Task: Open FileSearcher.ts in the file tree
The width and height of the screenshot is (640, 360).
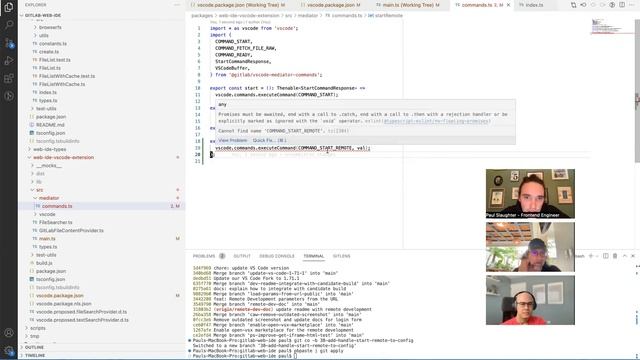Action: tap(56, 222)
